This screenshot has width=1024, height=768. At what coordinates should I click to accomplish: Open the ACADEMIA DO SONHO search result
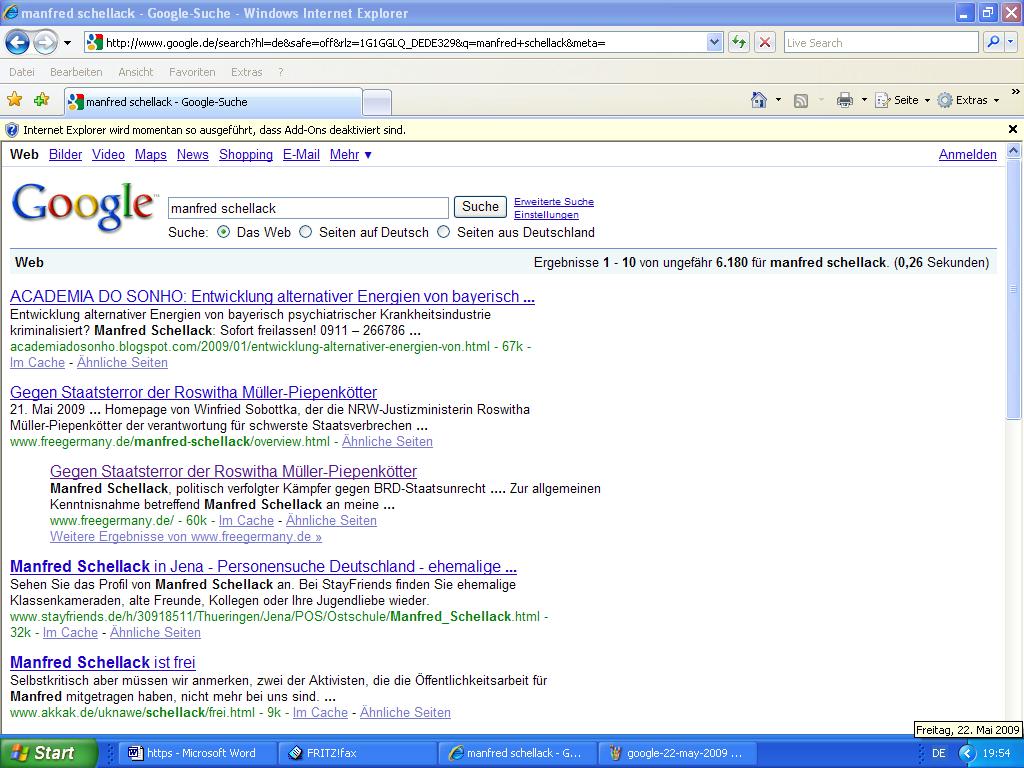(x=272, y=296)
